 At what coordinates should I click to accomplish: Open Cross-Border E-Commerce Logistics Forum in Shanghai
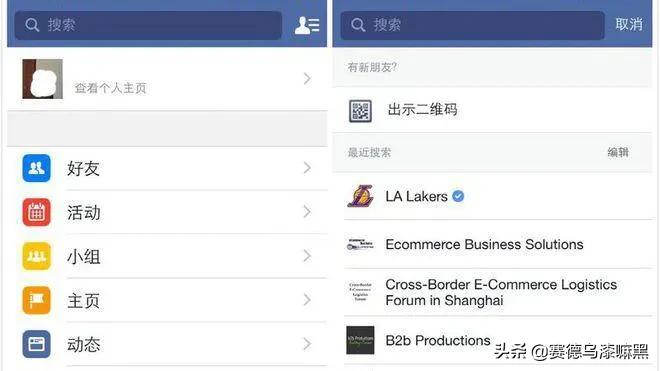[x=492, y=292]
